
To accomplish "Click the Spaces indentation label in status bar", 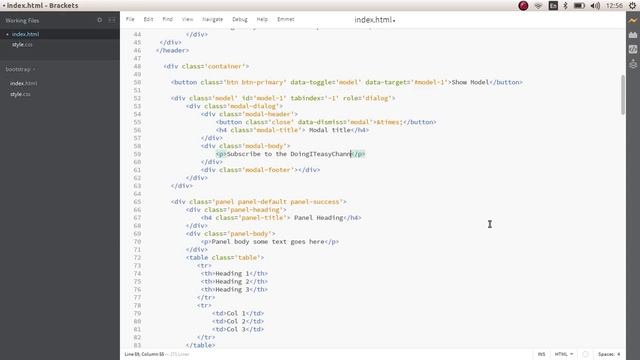I will 606,354.
